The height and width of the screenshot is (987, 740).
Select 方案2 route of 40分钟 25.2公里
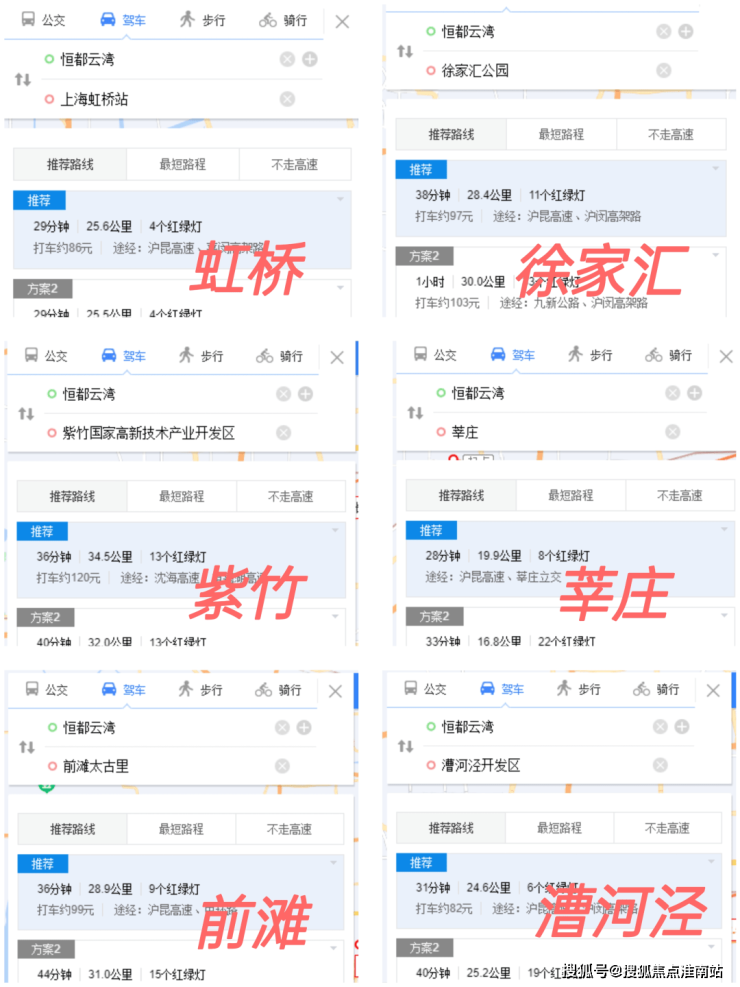(x=560, y=962)
